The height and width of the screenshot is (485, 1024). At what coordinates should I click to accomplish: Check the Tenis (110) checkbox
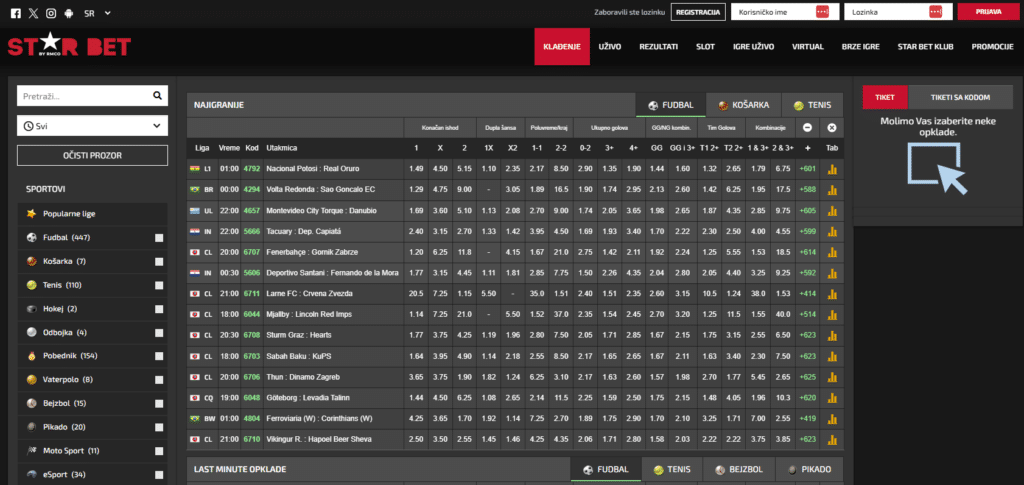click(x=159, y=285)
